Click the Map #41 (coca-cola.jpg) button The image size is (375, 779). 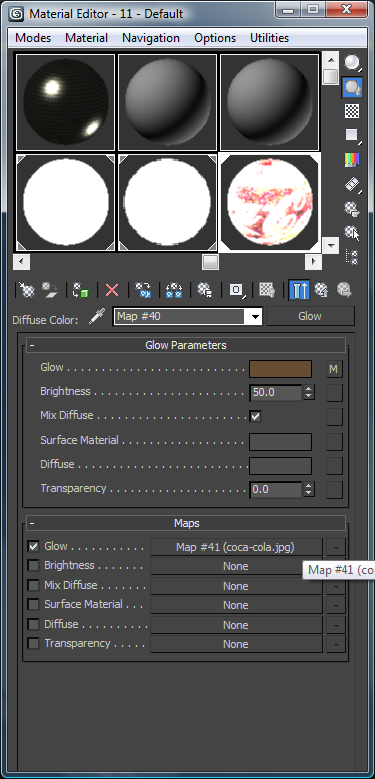[x=236, y=547]
